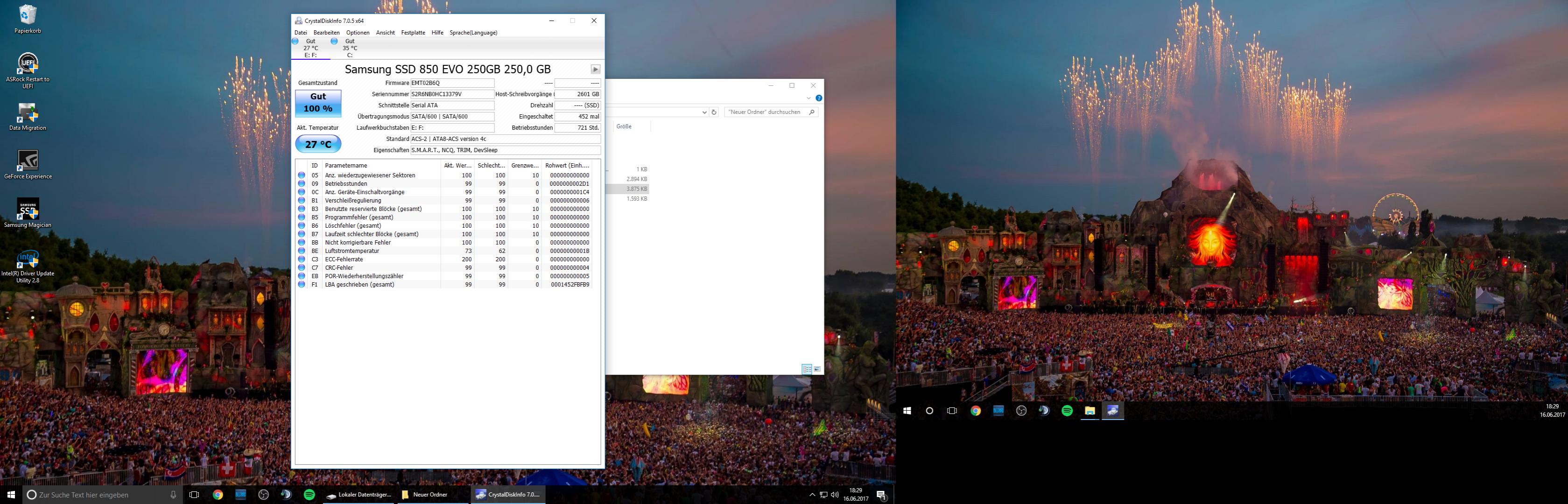Image resolution: width=1568 pixels, height=504 pixels.
Task: Expand the Explorer address bar history dropdown
Action: click(704, 112)
